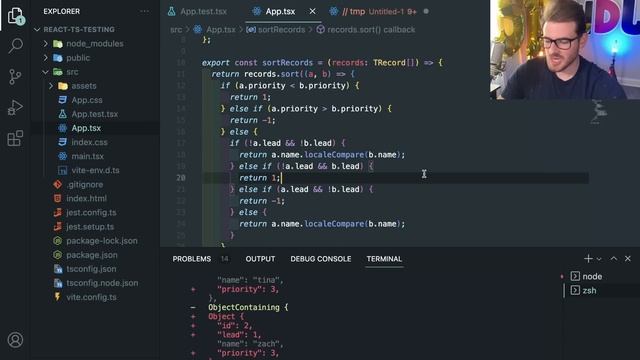Click the editor minimap
Viewport: 640px width, 360px height.
click(x=600, y=111)
